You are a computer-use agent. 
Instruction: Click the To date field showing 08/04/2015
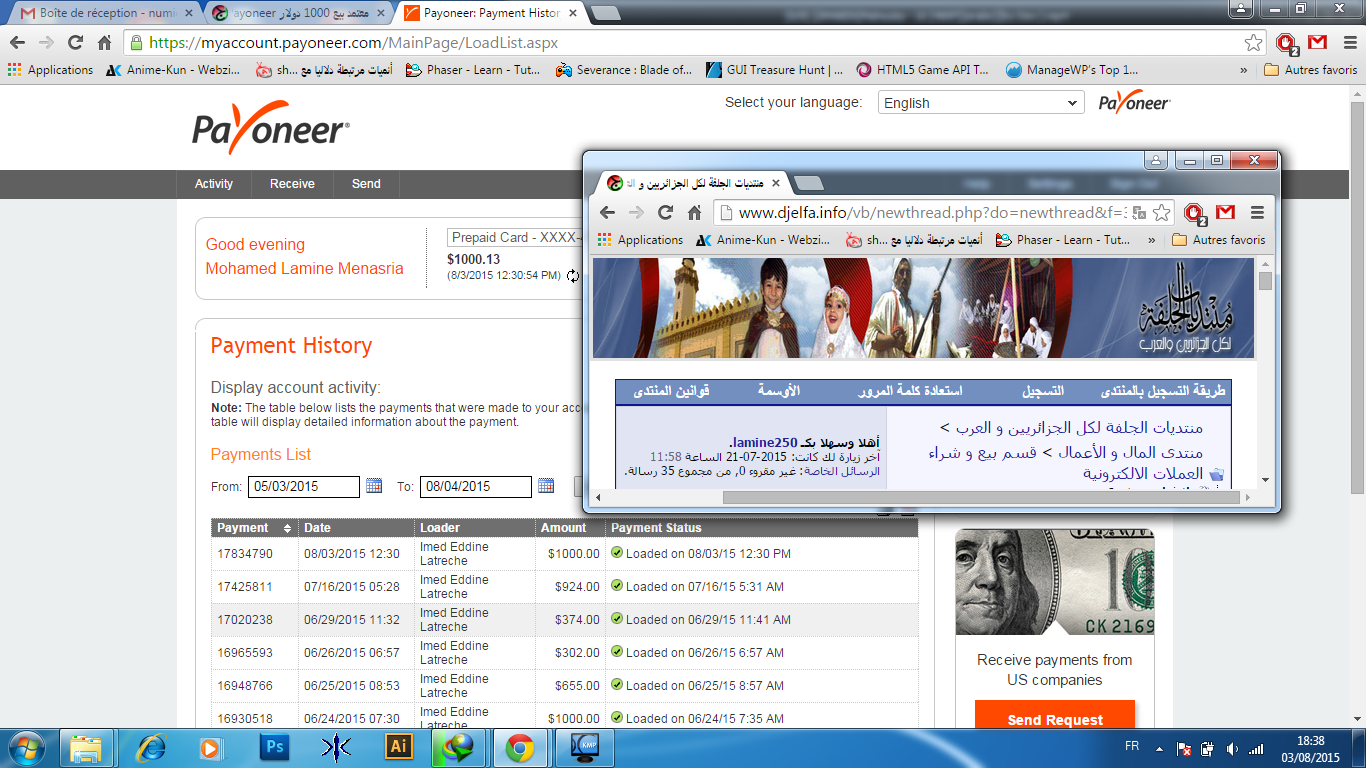(476, 487)
